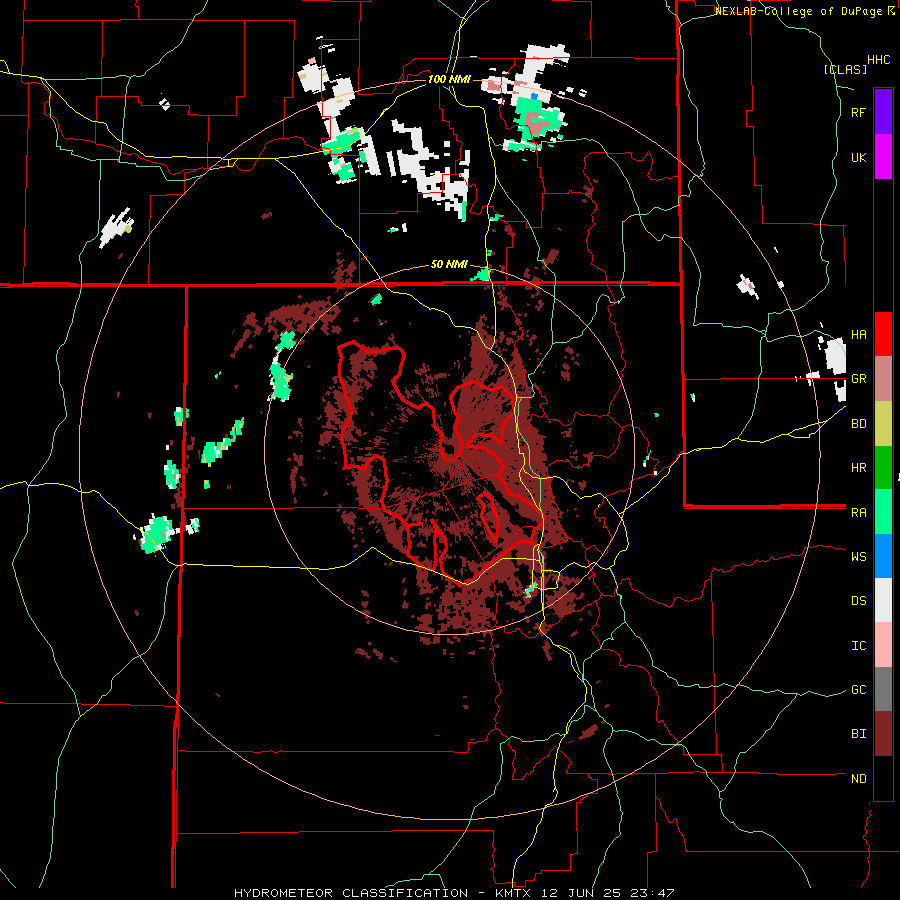Select the brown BI legend swatch
The height and width of the screenshot is (900, 900).
(883, 734)
